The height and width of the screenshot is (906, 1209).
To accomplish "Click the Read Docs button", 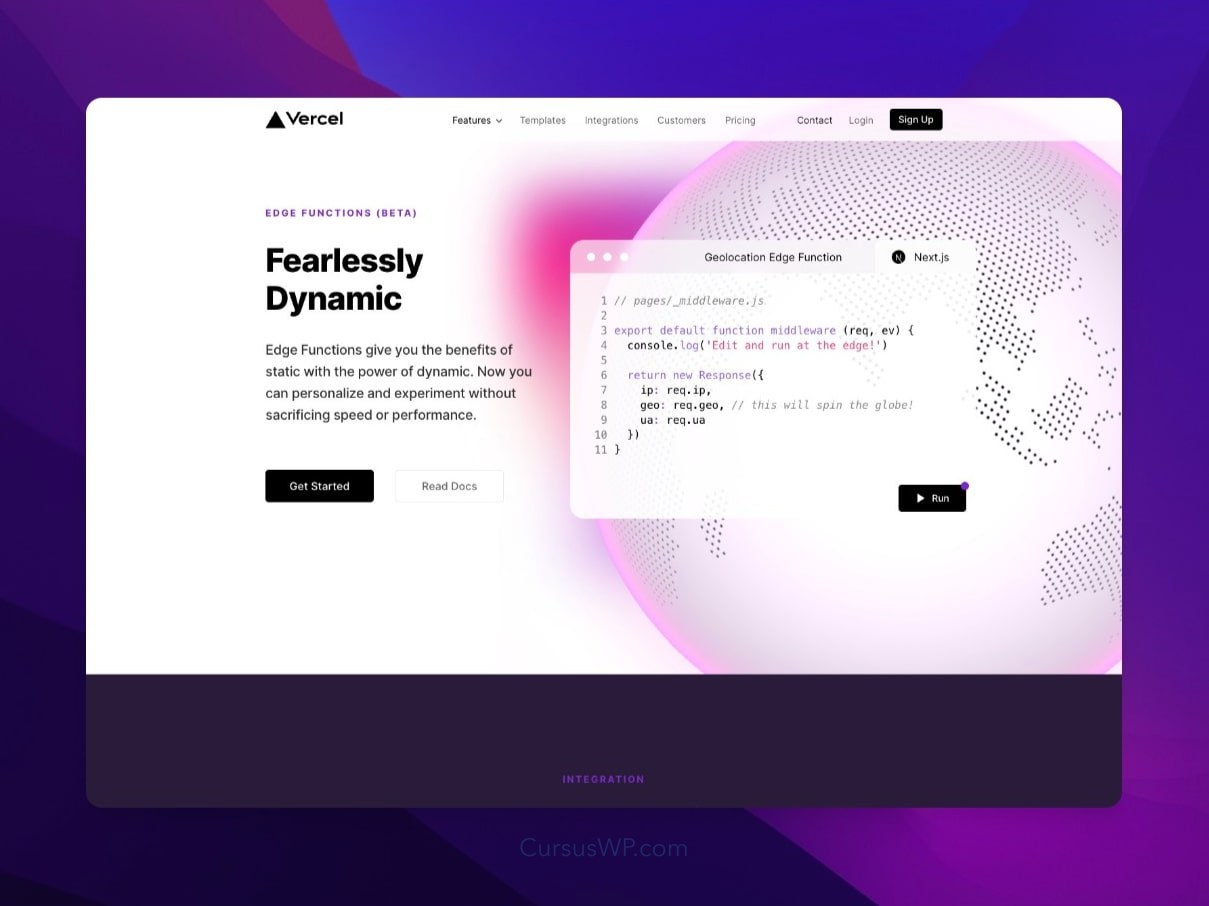I will pos(449,486).
